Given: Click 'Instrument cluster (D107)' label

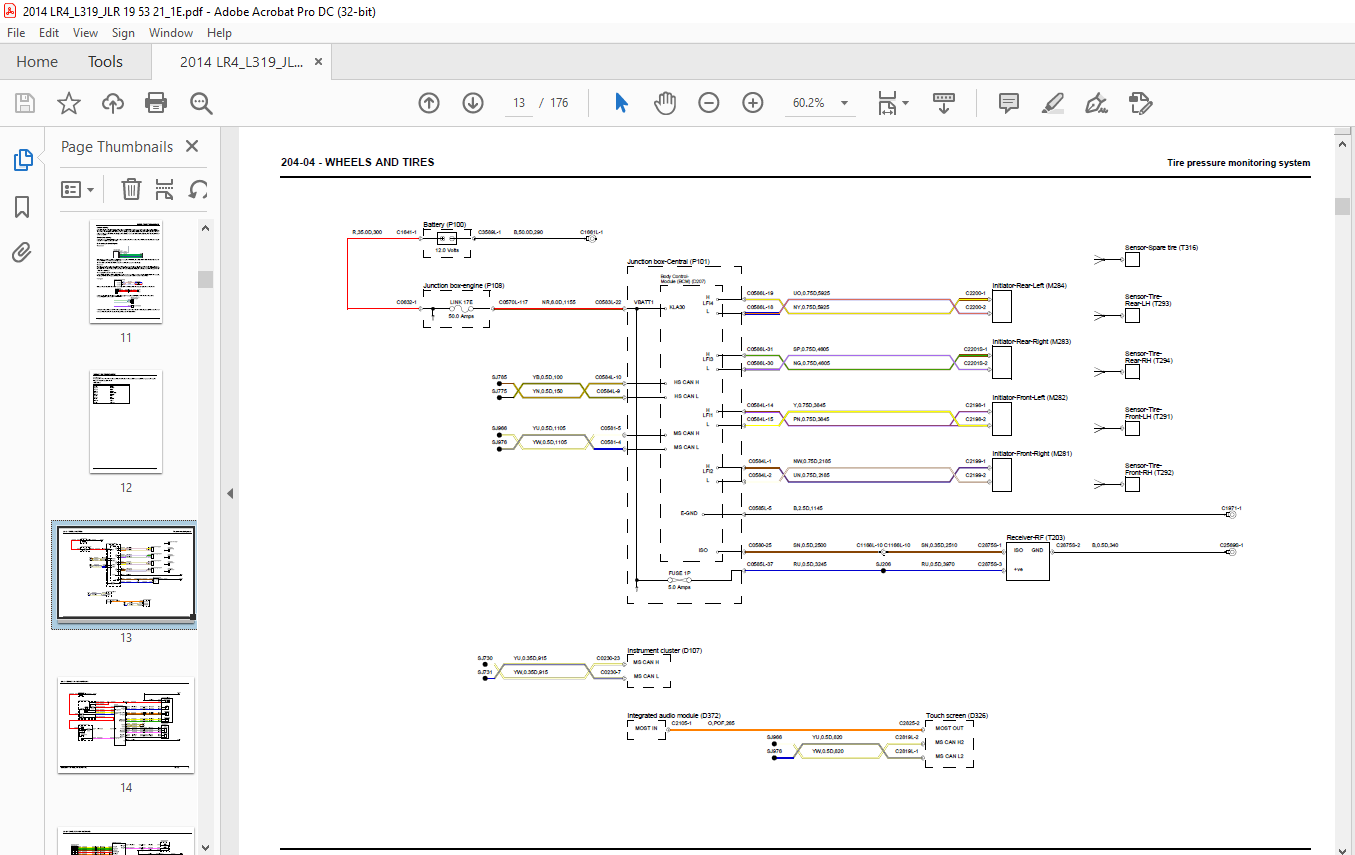Looking at the screenshot, I should (x=664, y=651).
